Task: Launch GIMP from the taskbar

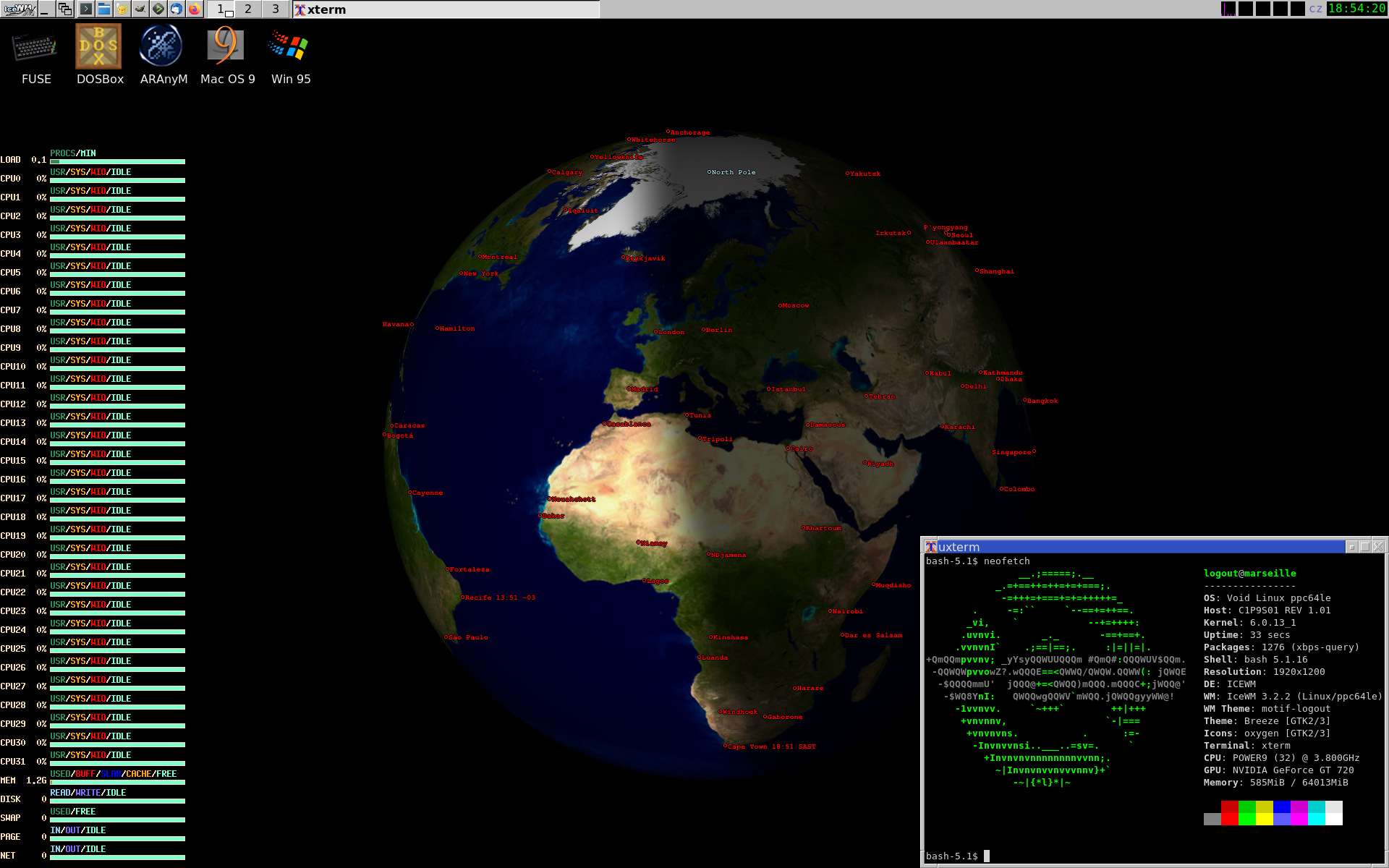Action: point(140,9)
